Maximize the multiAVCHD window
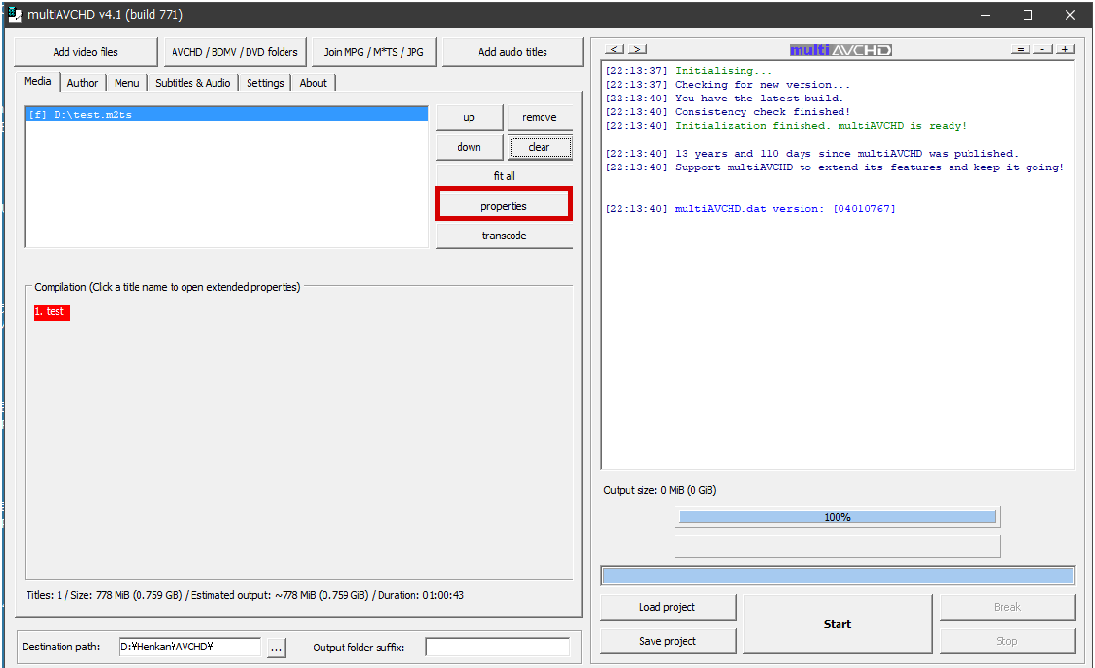This screenshot has height=668, width=1095. [x=1028, y=15]
